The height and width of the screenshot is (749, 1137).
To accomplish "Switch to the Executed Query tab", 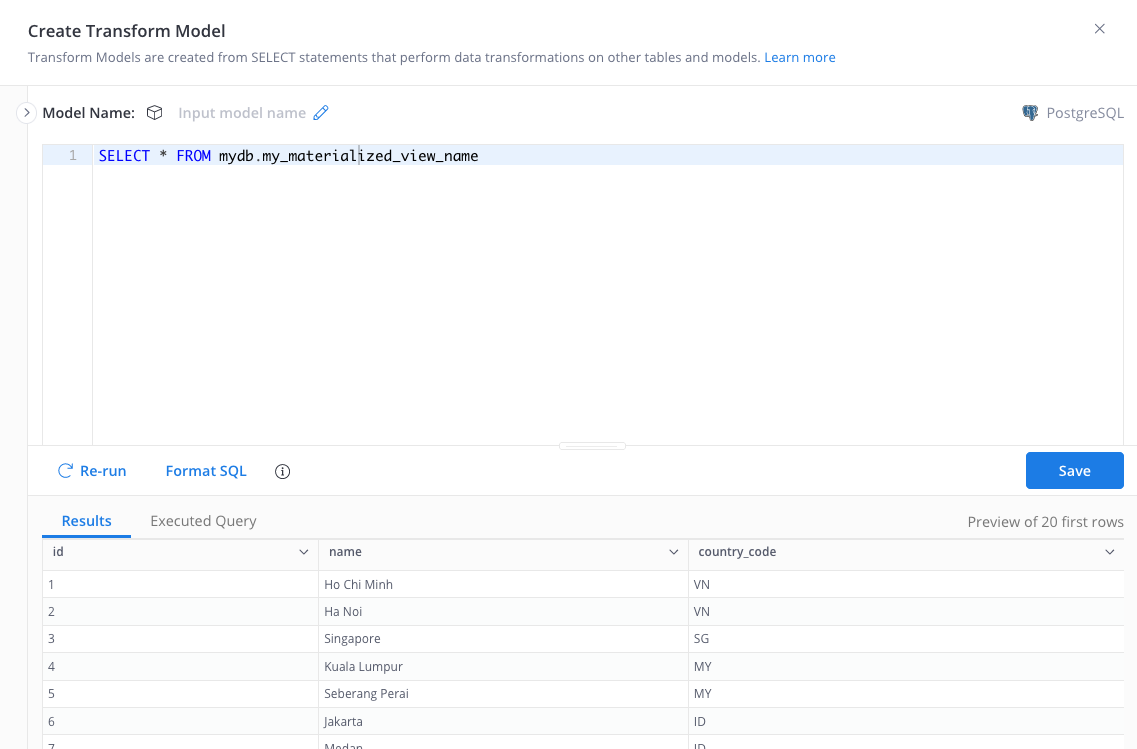I will [203, 521].
